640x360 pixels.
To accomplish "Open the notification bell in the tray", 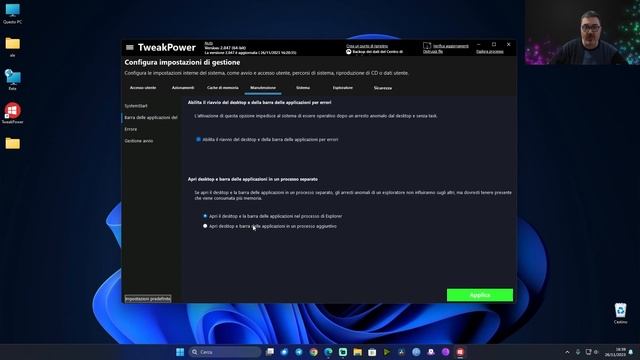I will tap(631, 352).
